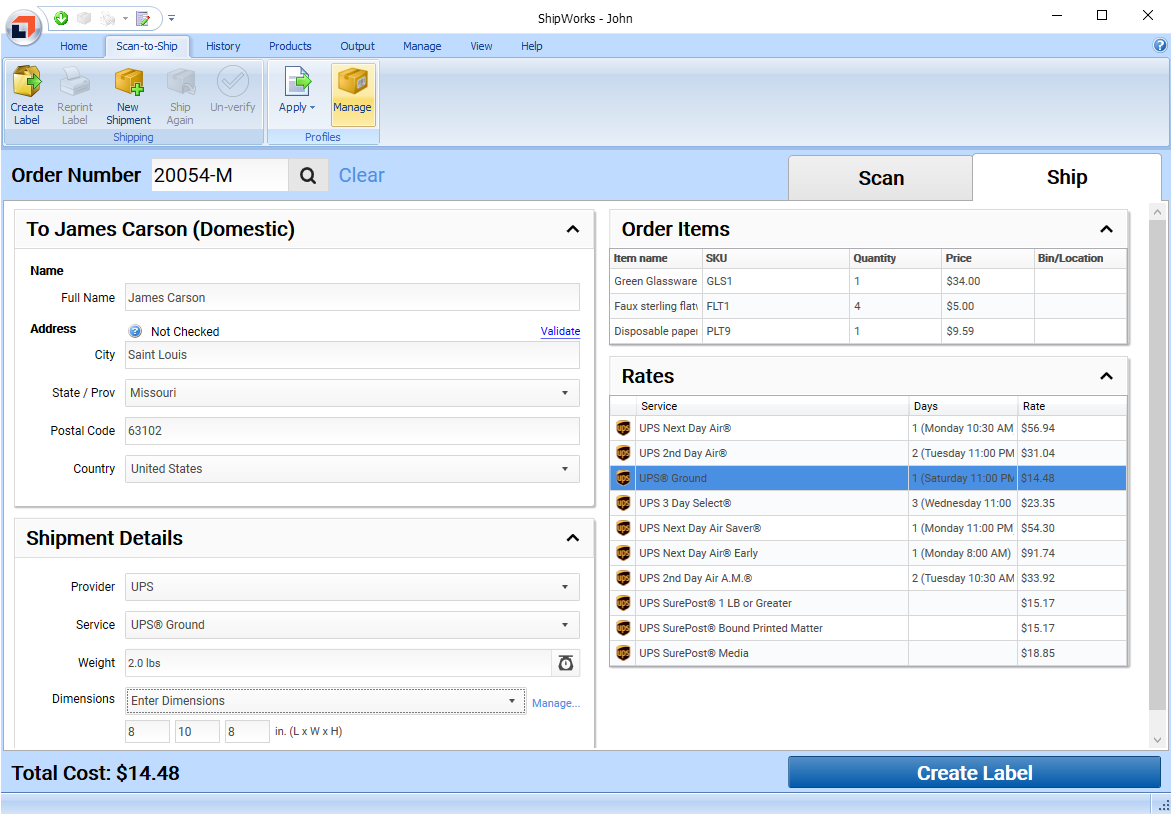Open the Products ribbon tab

[290, 46]
